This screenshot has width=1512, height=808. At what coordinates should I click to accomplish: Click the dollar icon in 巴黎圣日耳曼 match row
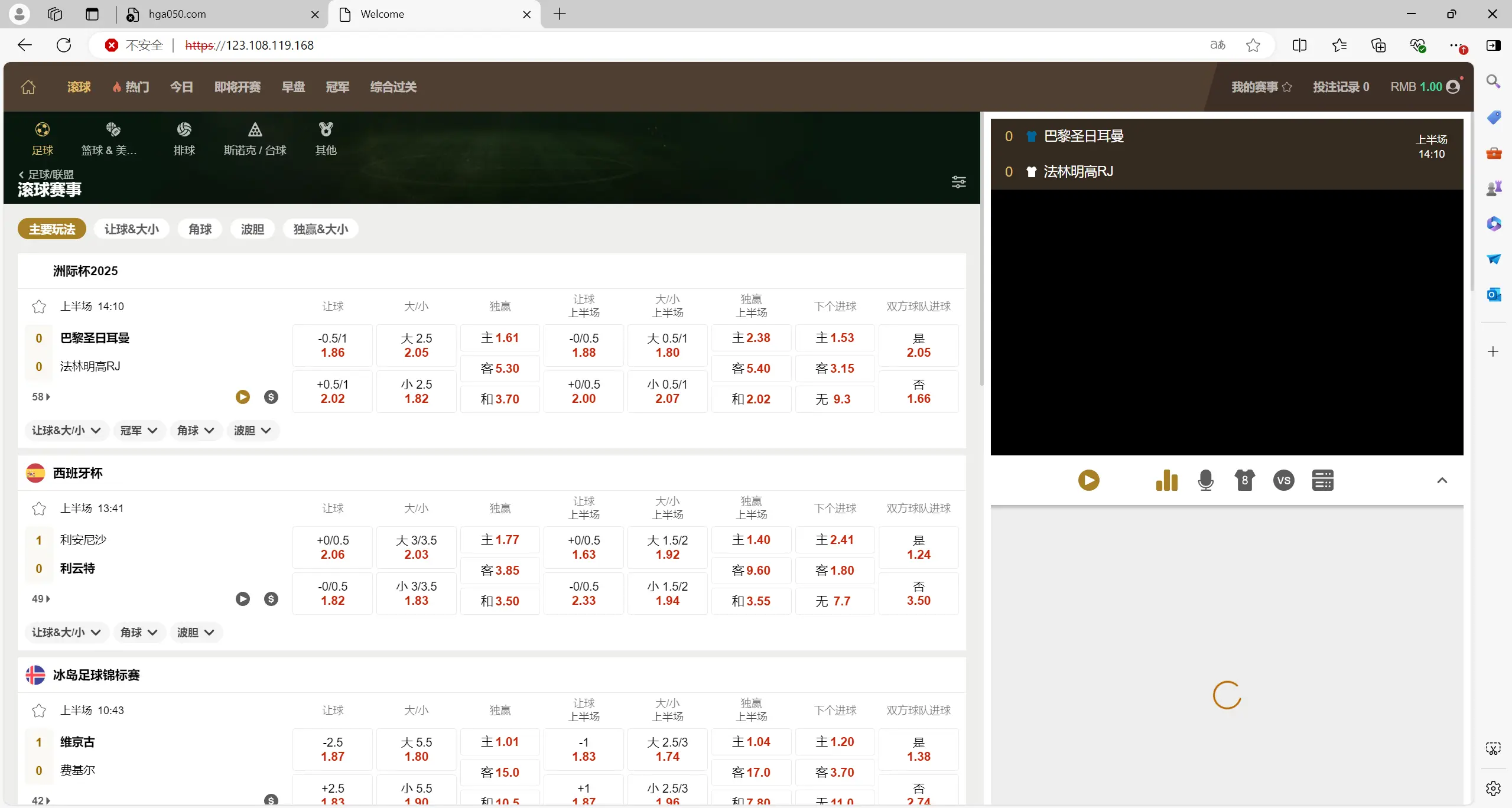pyautogui.click(x=271, y=397)
